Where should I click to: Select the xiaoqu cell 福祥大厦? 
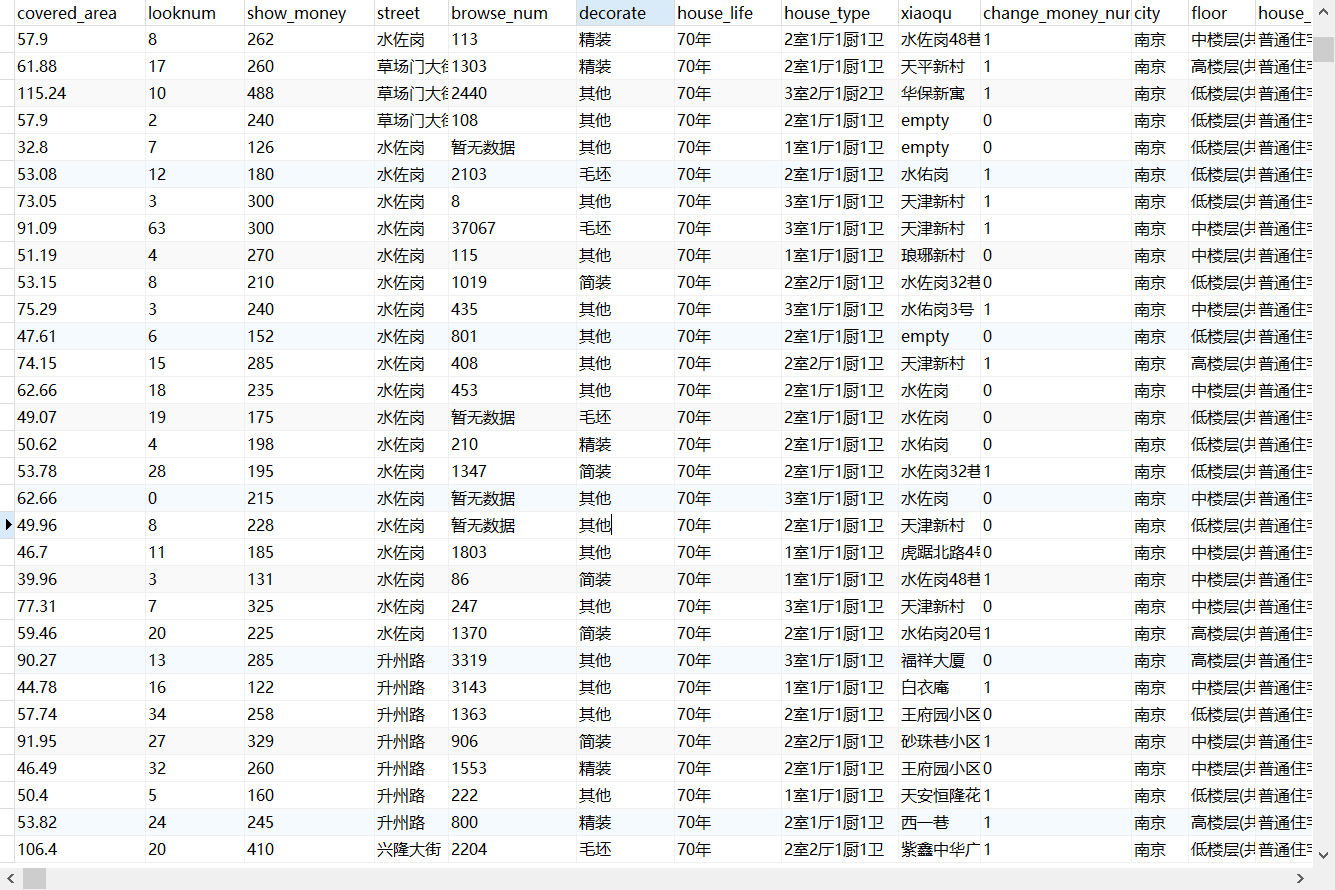point(938,660)
